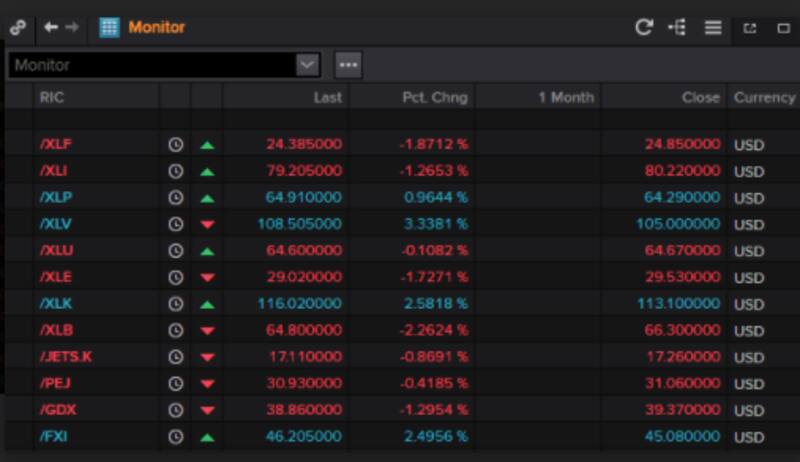This screenshot has width=800, height=462.
Task: Click the green up arrow for /XLK
Action: click(207, 304)
